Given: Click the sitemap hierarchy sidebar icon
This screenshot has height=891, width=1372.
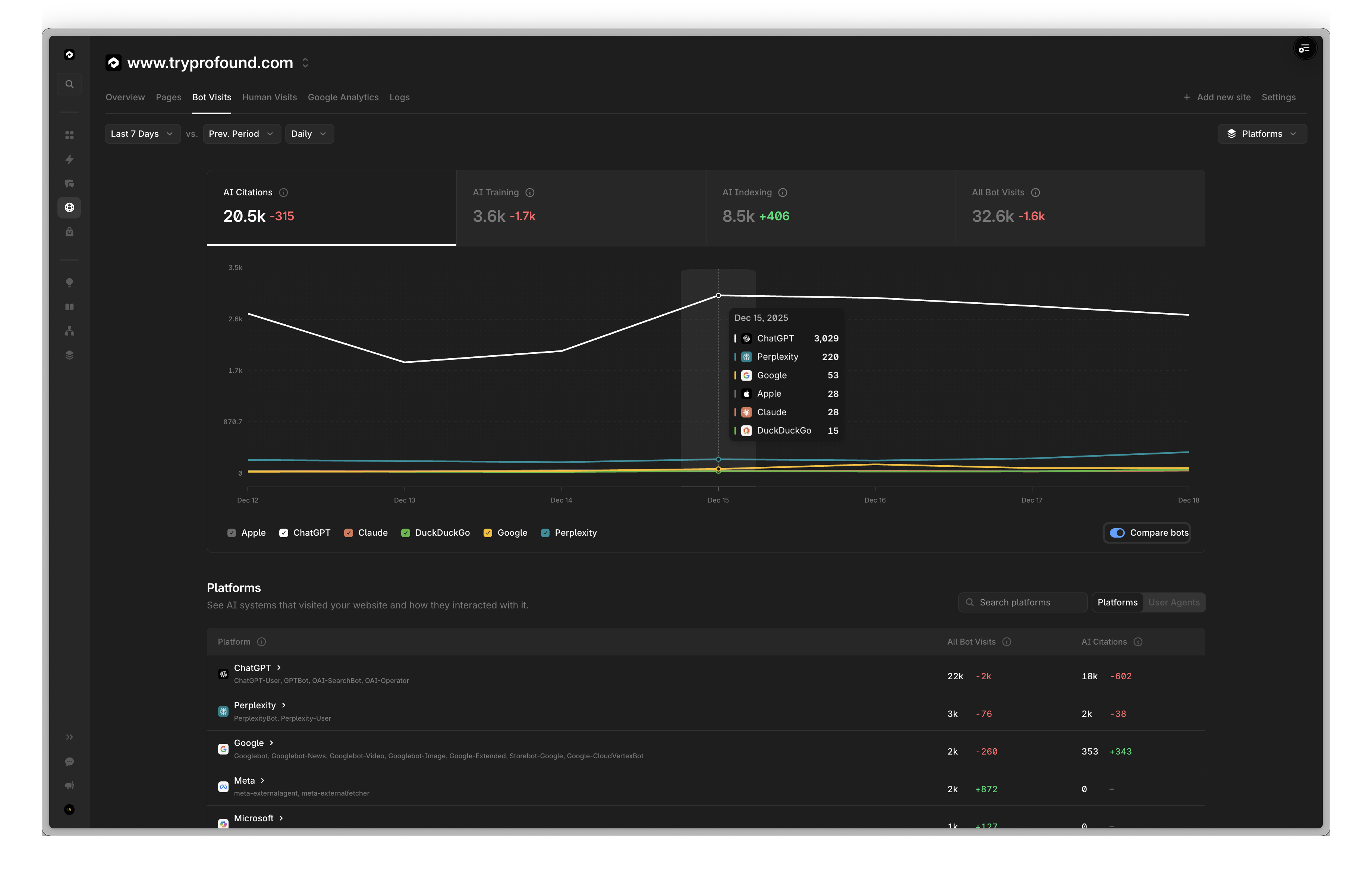Looking at the screenshot, I should click(x=69, y=331).
